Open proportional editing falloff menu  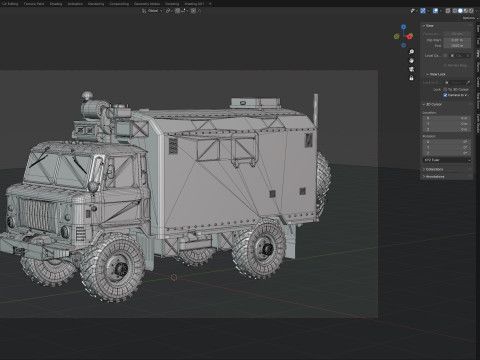click(199, 11)
